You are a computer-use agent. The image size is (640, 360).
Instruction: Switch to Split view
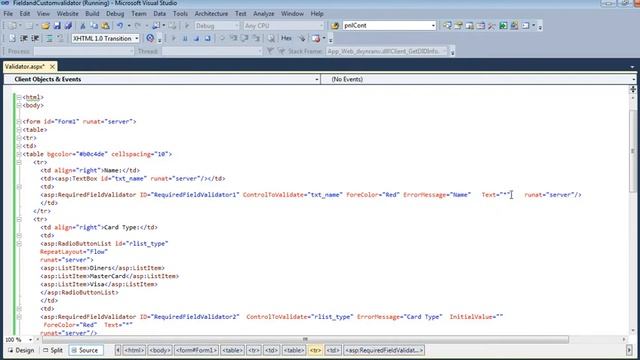point(53,350)
